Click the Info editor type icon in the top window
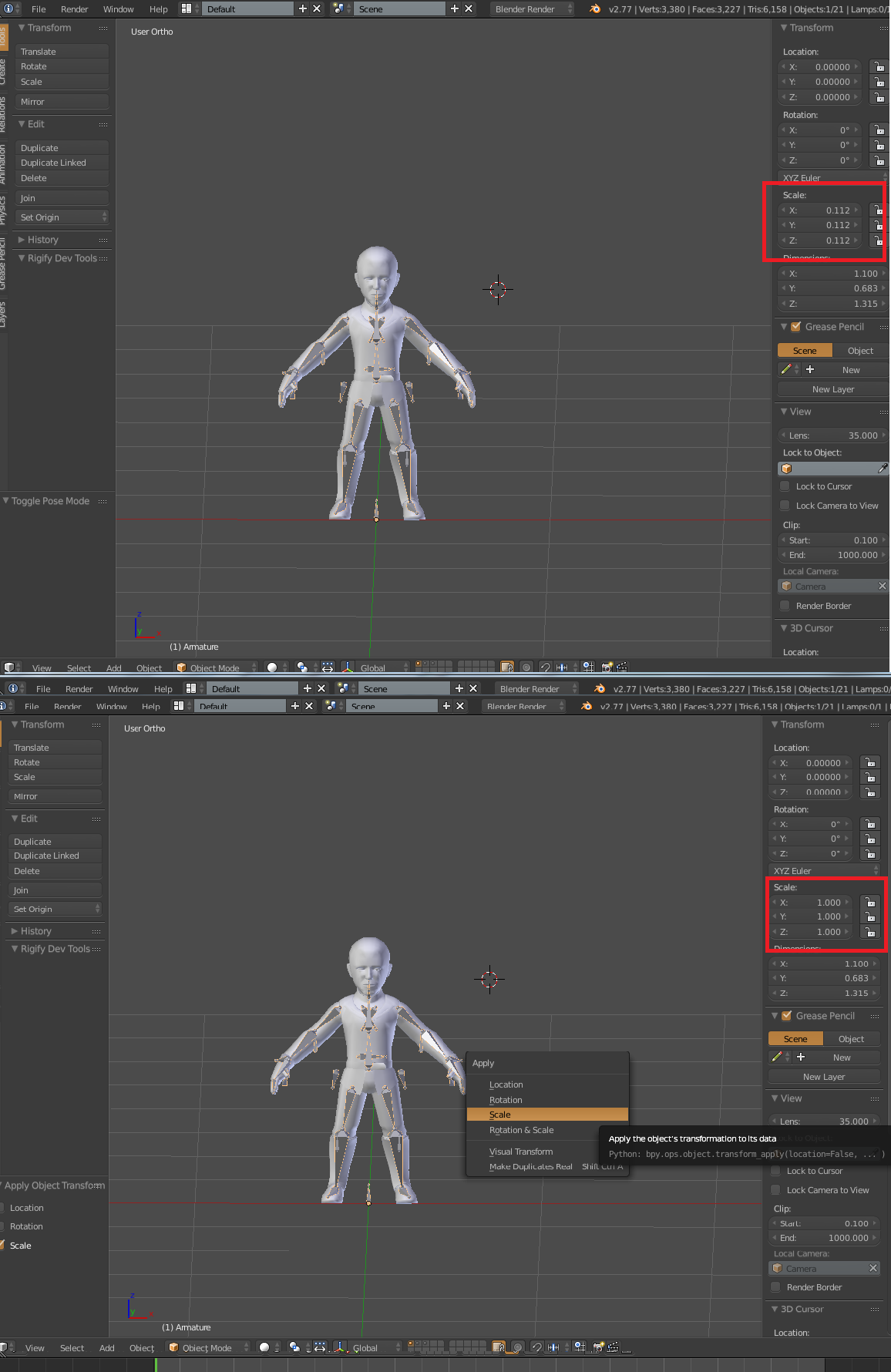The image size is (891, 1372). 7,8
